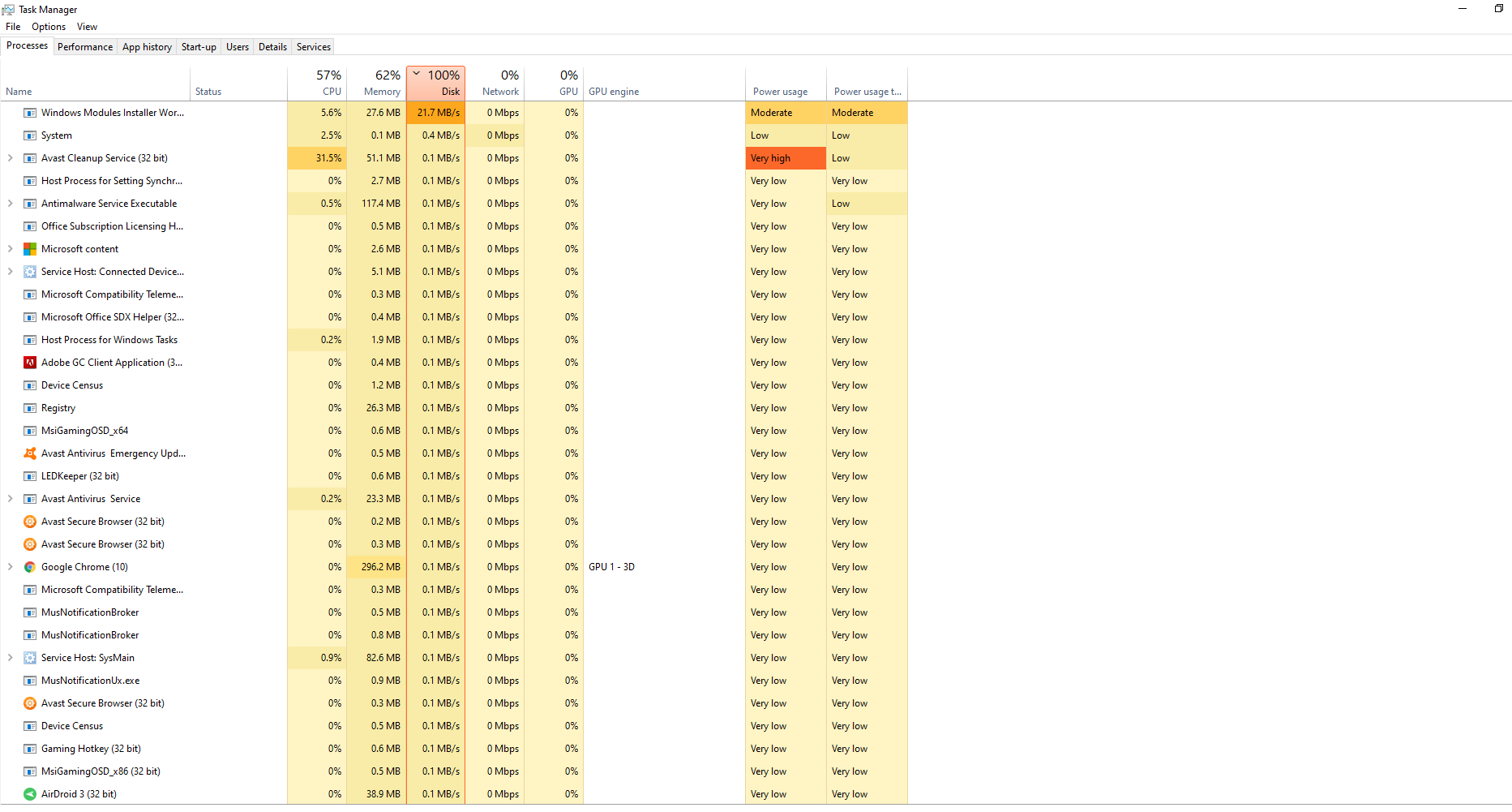
Task: Click the GPU 1 - 3D engine cell
Action: click(664, 567)
